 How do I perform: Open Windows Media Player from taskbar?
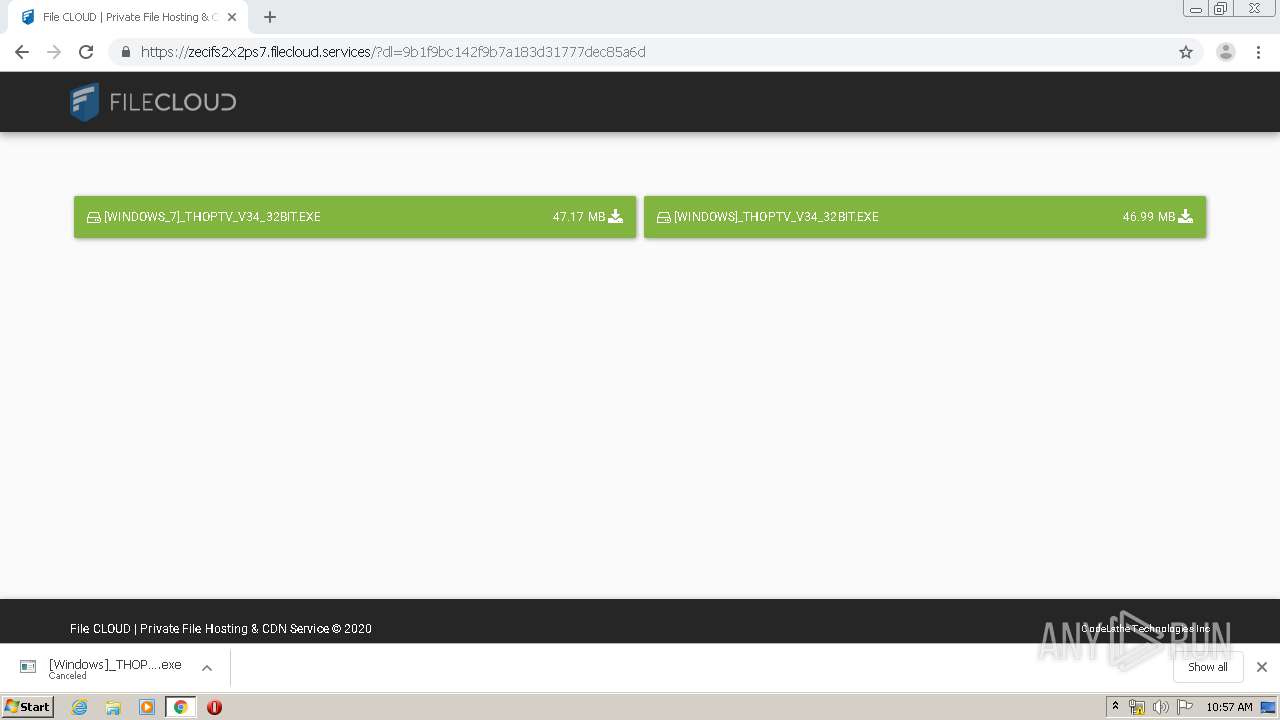(147, 707)
